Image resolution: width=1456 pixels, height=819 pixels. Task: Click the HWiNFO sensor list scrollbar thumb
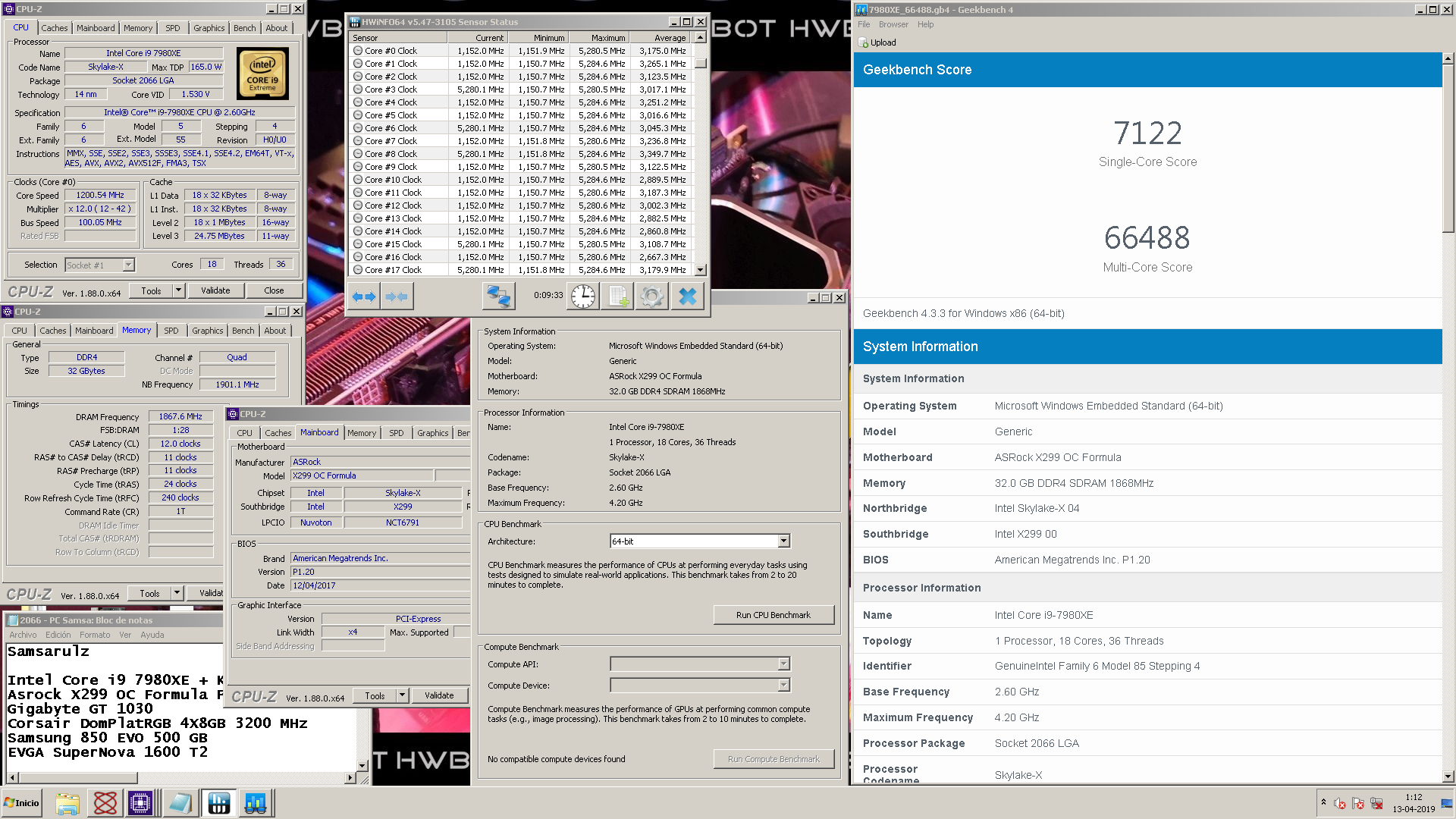point(701,63)
